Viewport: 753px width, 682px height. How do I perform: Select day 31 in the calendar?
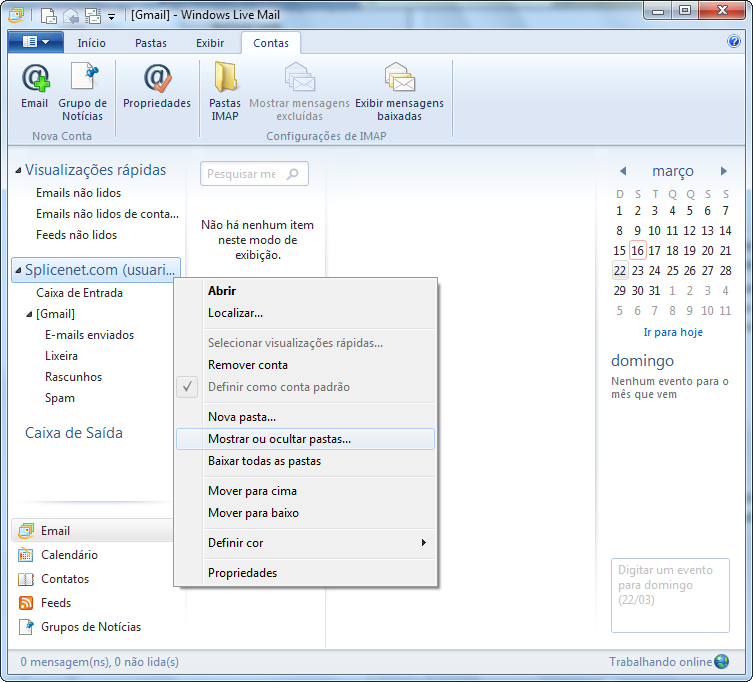click(654, 291)
